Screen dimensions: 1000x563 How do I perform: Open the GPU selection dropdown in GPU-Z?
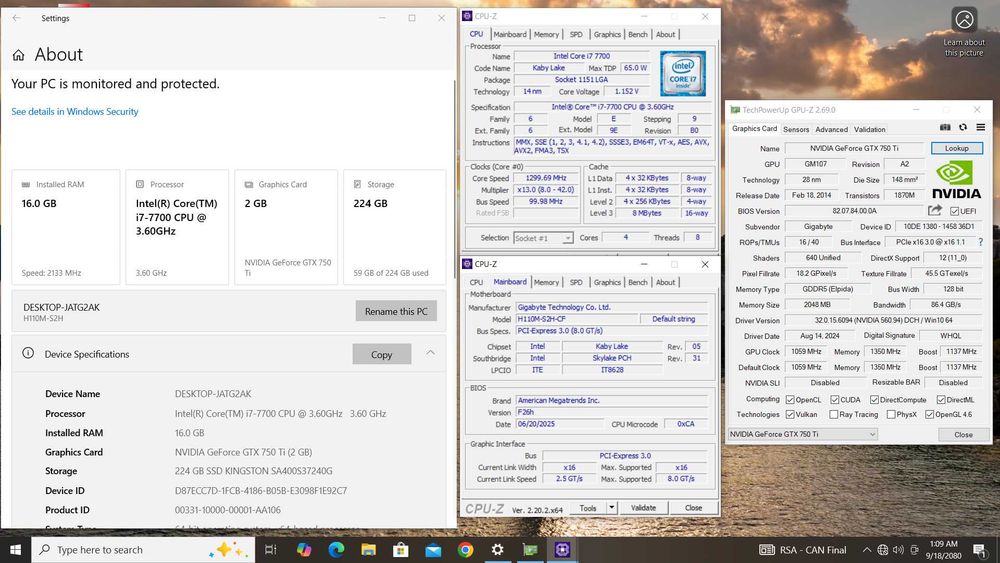pos(802,434)
